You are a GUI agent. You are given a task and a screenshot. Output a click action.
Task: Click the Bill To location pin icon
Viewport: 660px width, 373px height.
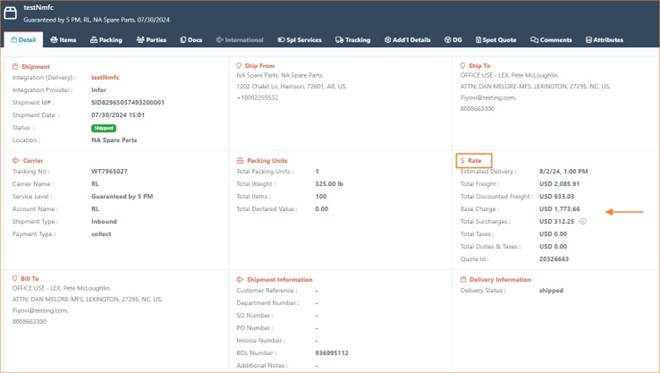coord(15,279)
